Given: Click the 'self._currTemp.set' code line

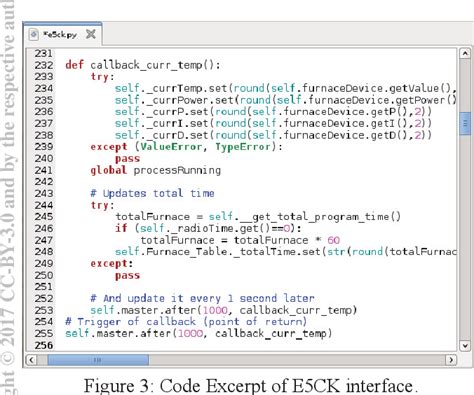Looking at the screenshot, I should click(x=285, y=89).
